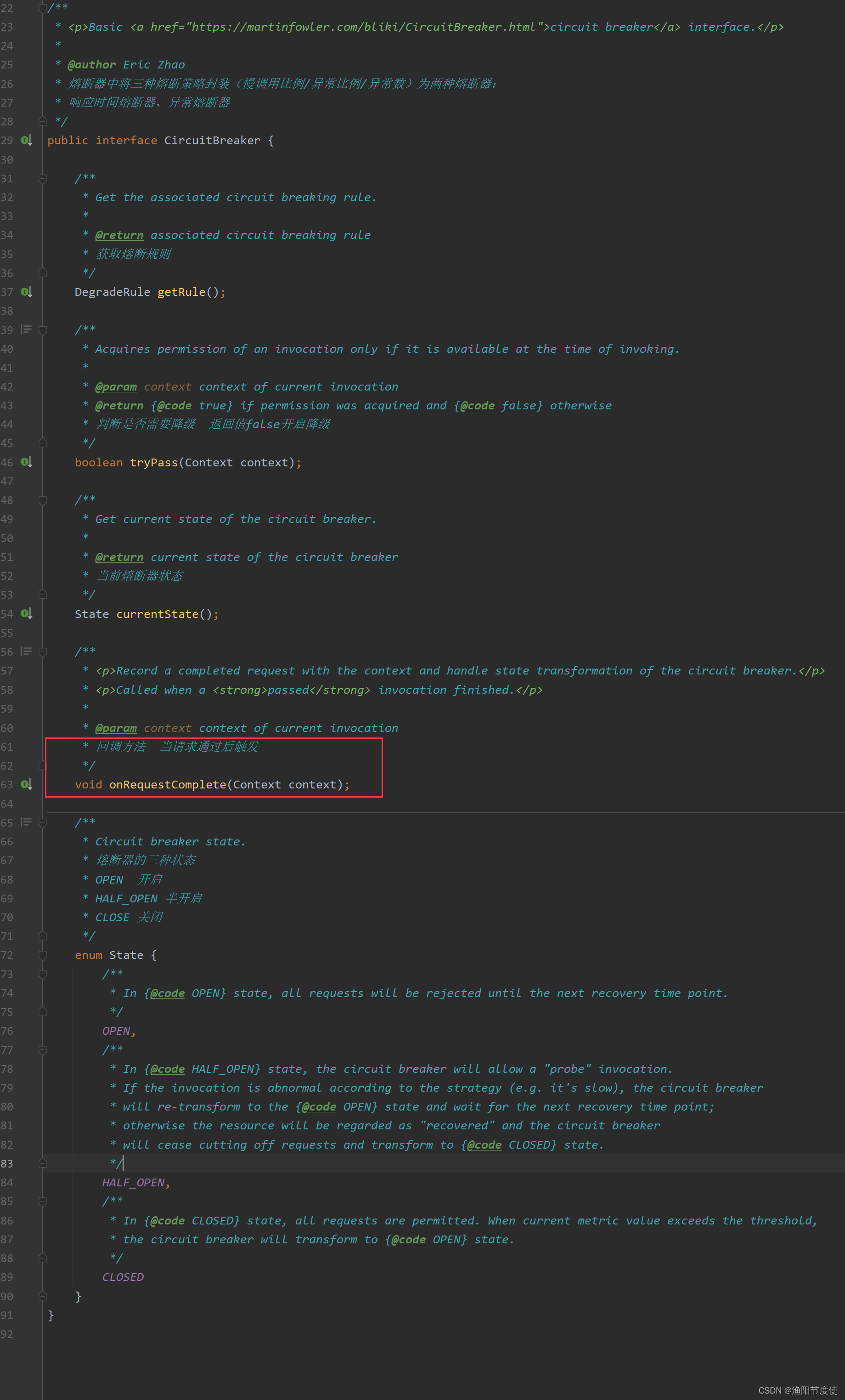Image resolution: width=845 pixels, height=1400 pixels.
Task: Click the implementations gutter icon for getRule()
Action: [x=26, y=291]
